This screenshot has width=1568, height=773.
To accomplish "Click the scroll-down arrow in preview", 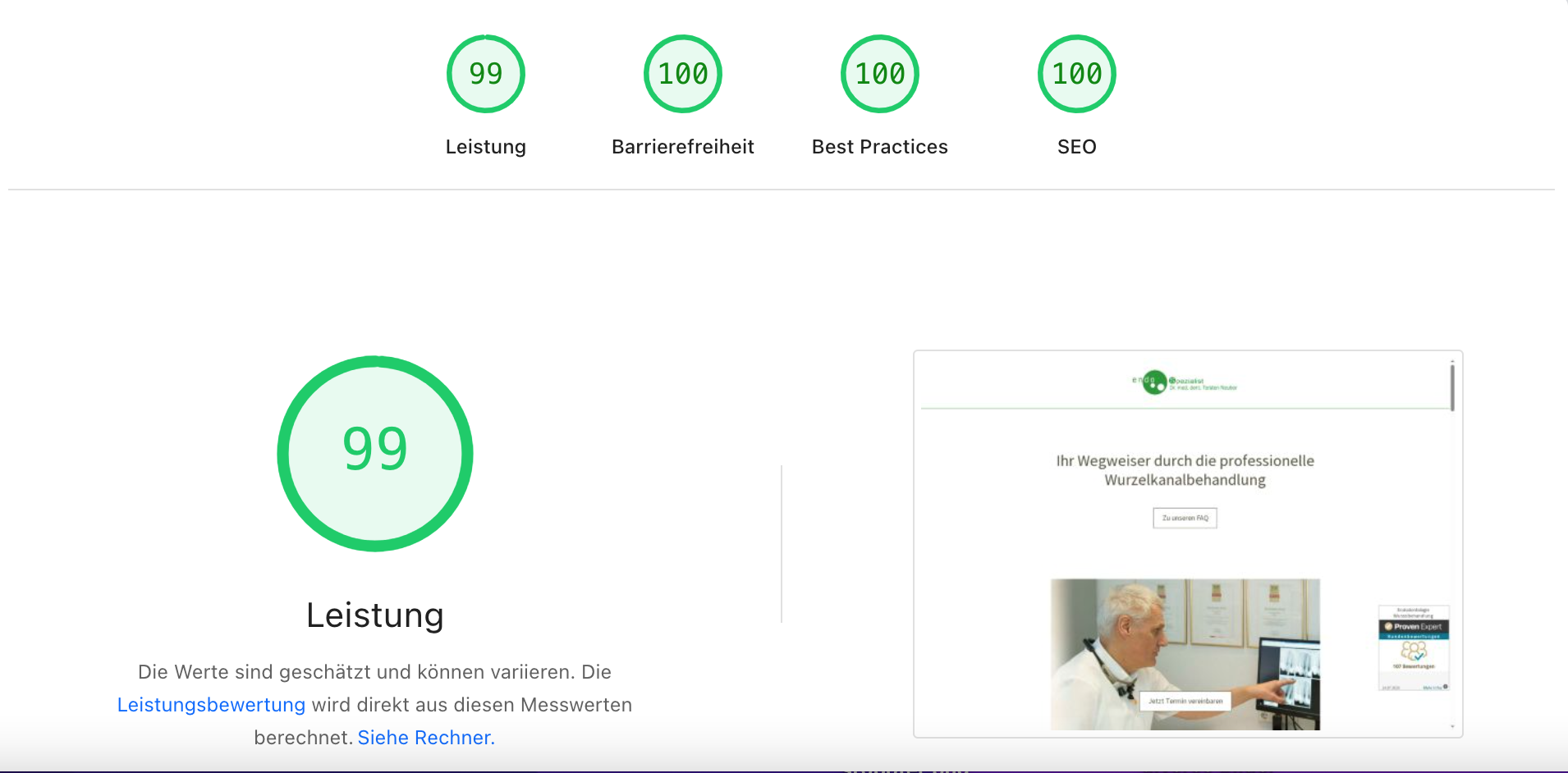I will point(1451,726).
